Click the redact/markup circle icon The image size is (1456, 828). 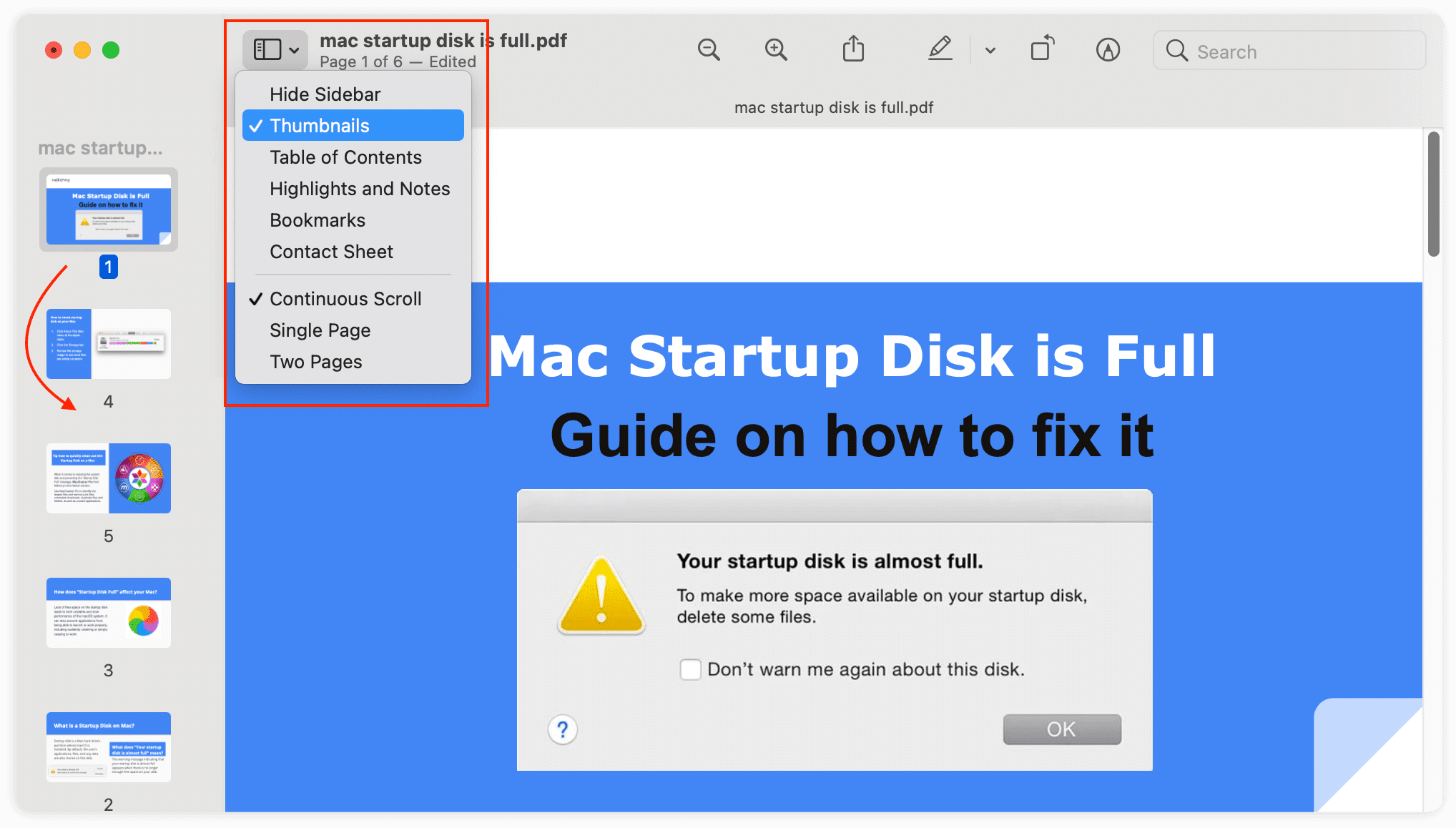coord(1108,48)
